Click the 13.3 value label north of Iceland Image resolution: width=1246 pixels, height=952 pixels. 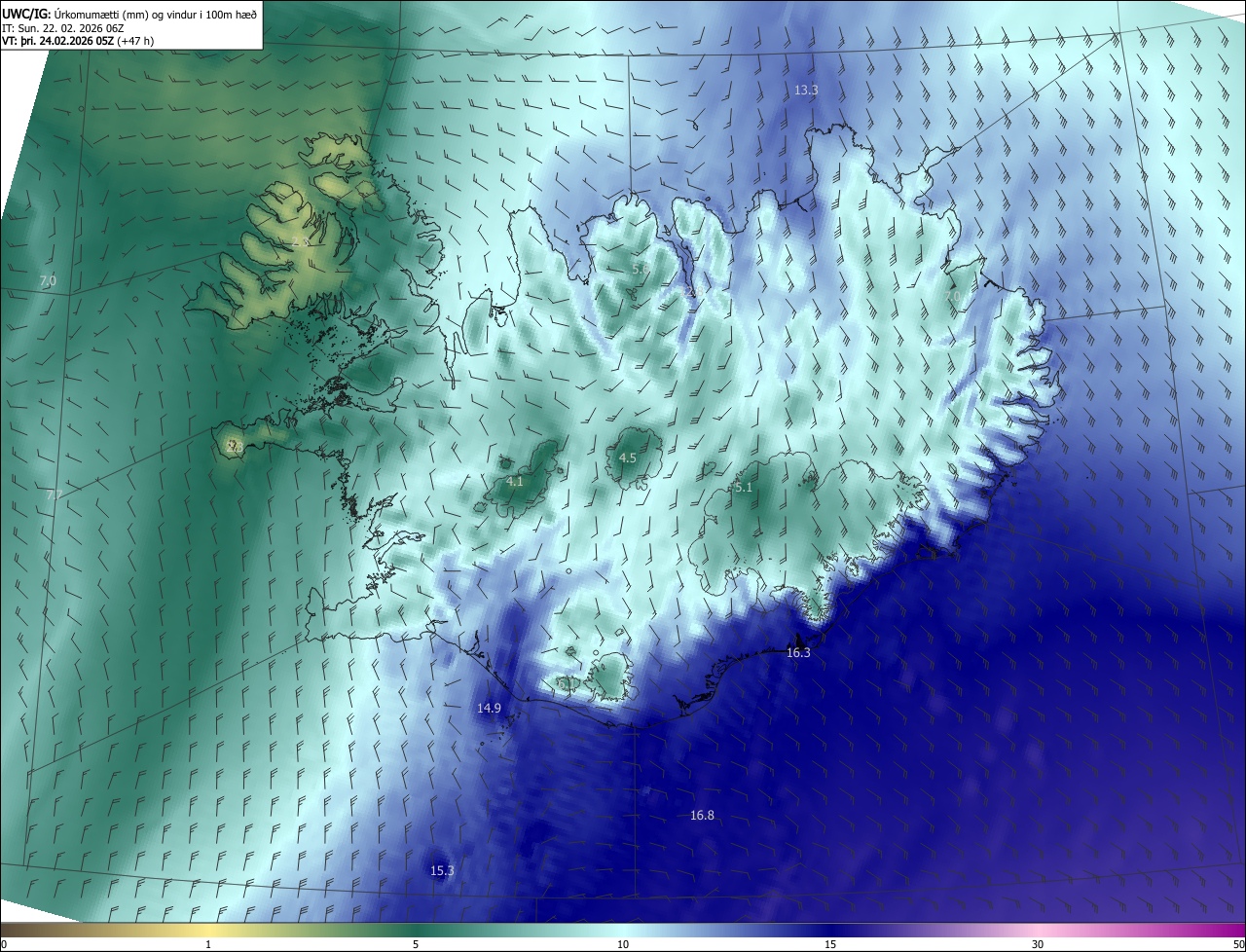[x=806, y=90]
